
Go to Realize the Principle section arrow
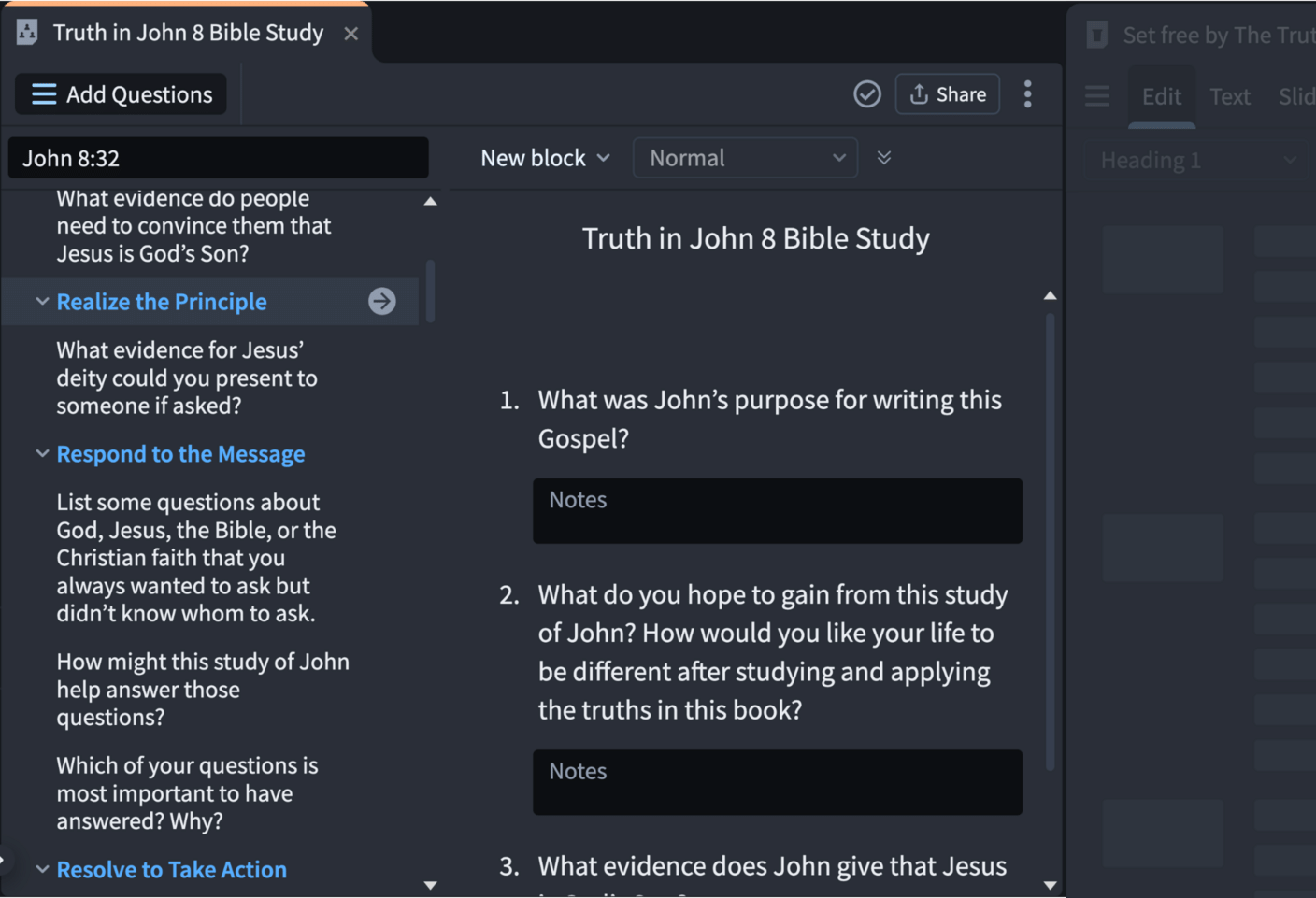382,301
